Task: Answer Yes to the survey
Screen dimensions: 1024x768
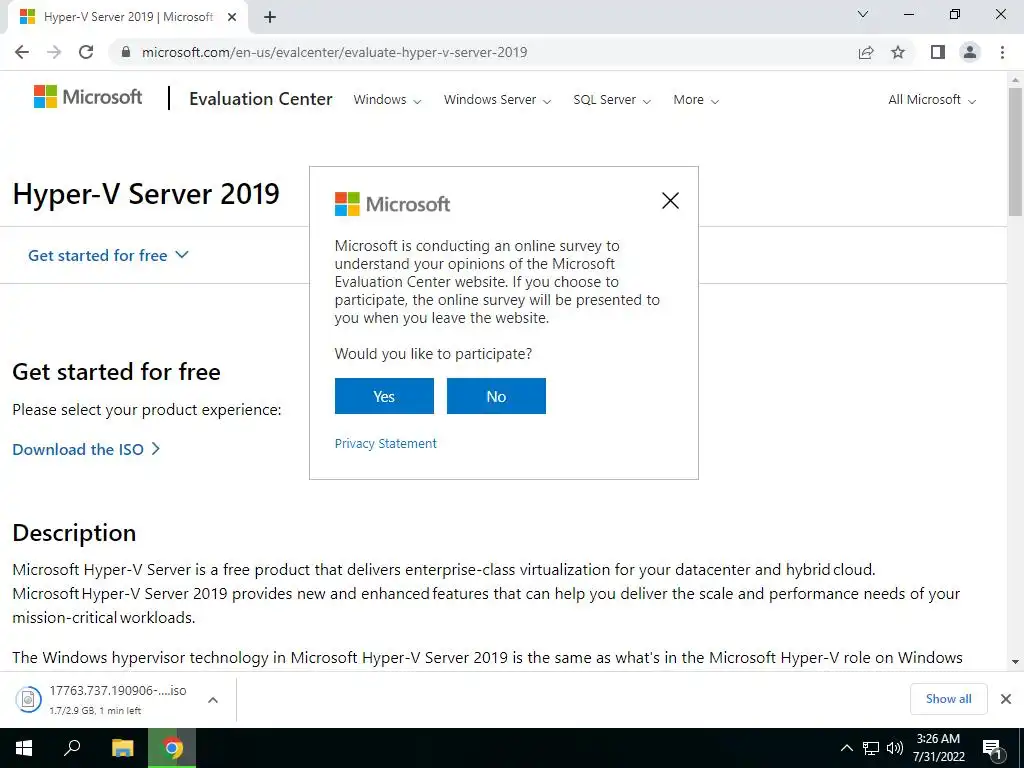Action: (x=384, y=396)
